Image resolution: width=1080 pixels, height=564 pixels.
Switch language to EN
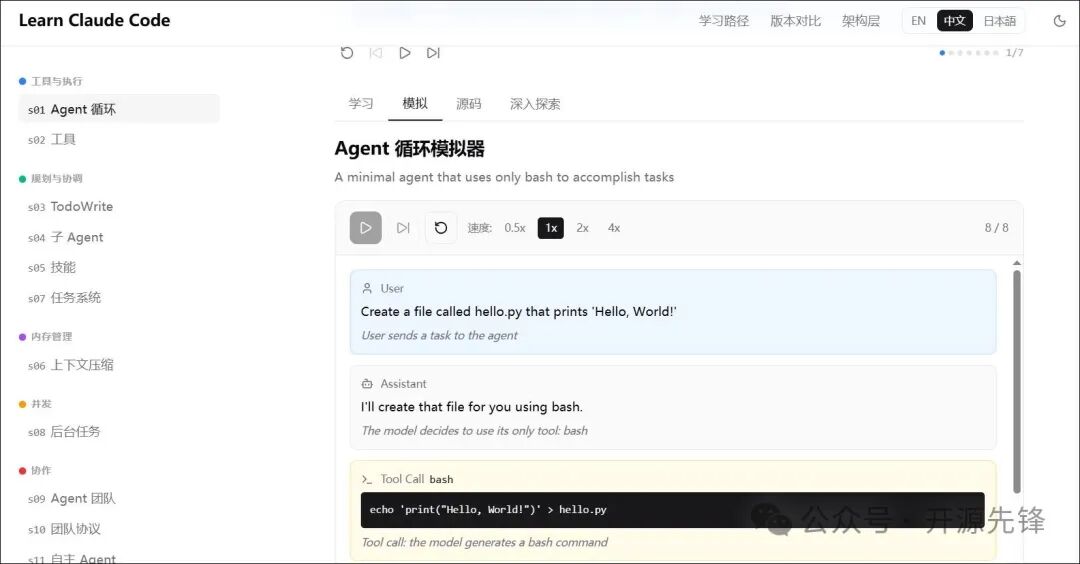[x=919, y=21]
